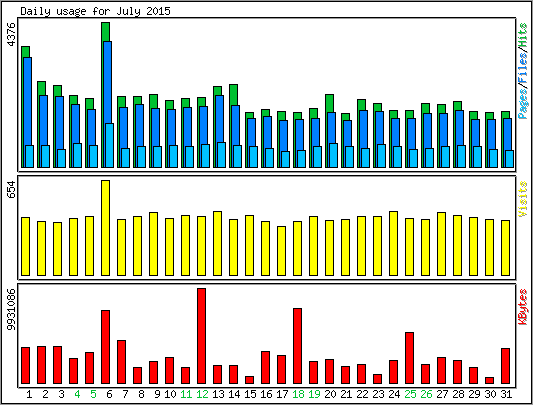Click the red KBytes bar for day 25
The width and height of the screenshot is (533, 405).
(409, 358)
